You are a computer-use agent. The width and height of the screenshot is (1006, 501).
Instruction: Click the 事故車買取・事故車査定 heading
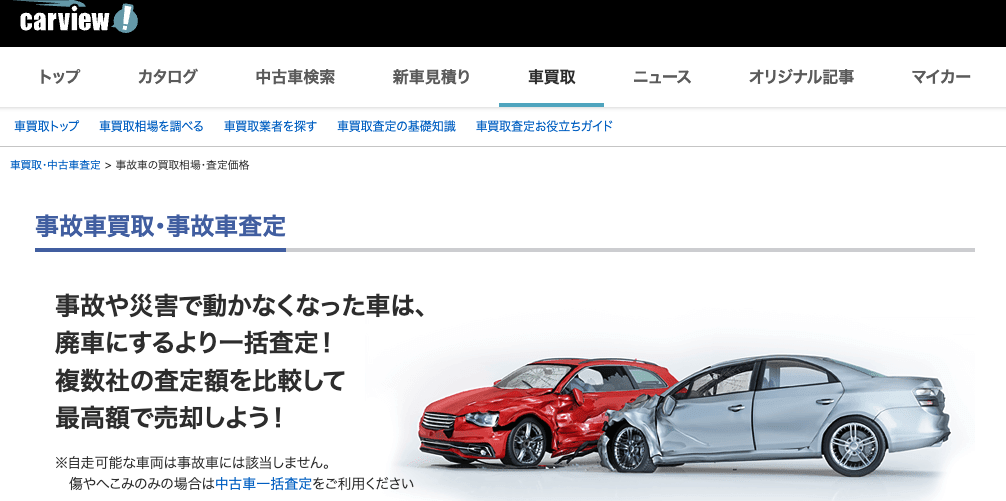(x=160, y=226)
